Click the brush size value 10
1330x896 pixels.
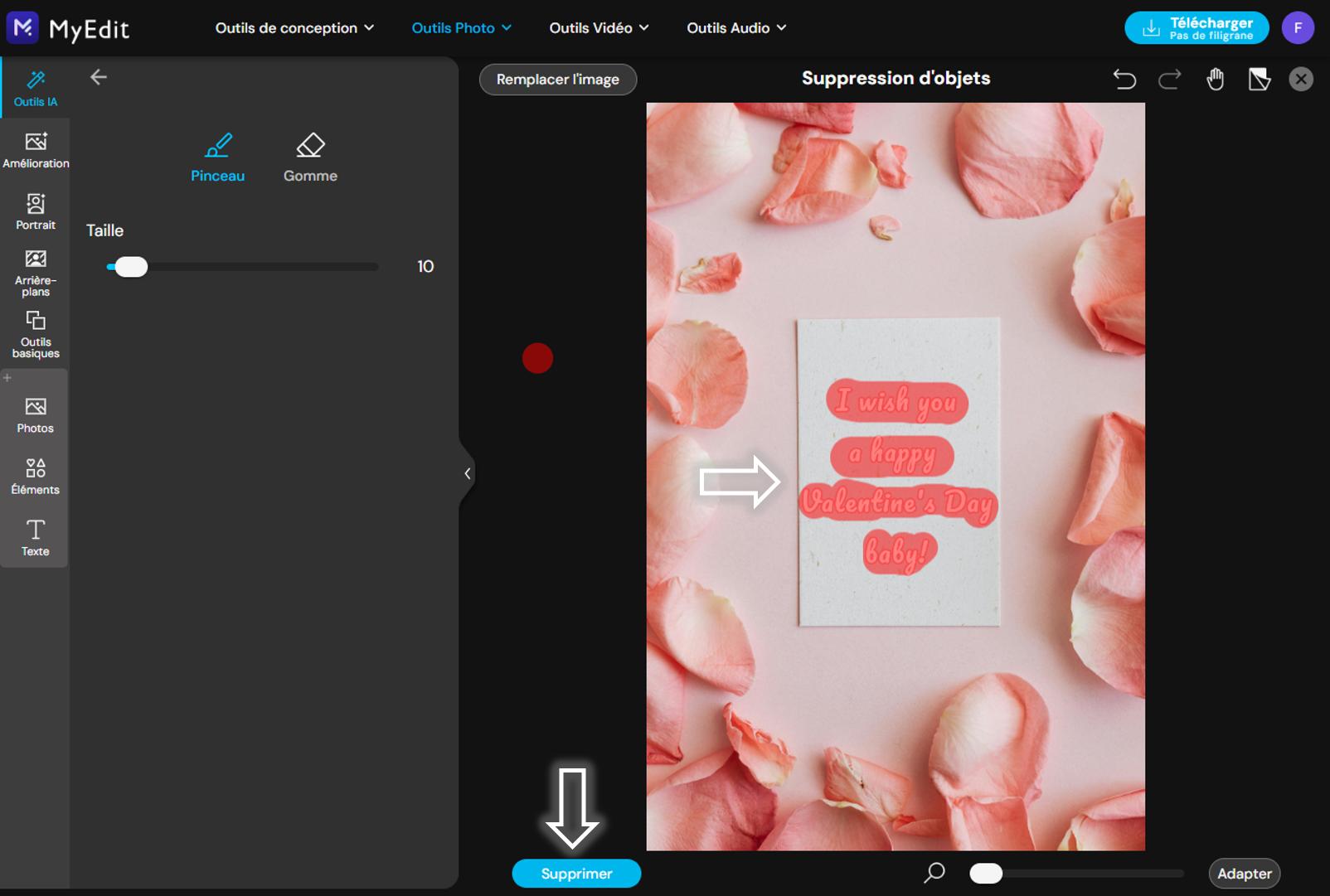pyautogui.click(x=425, y=266)
